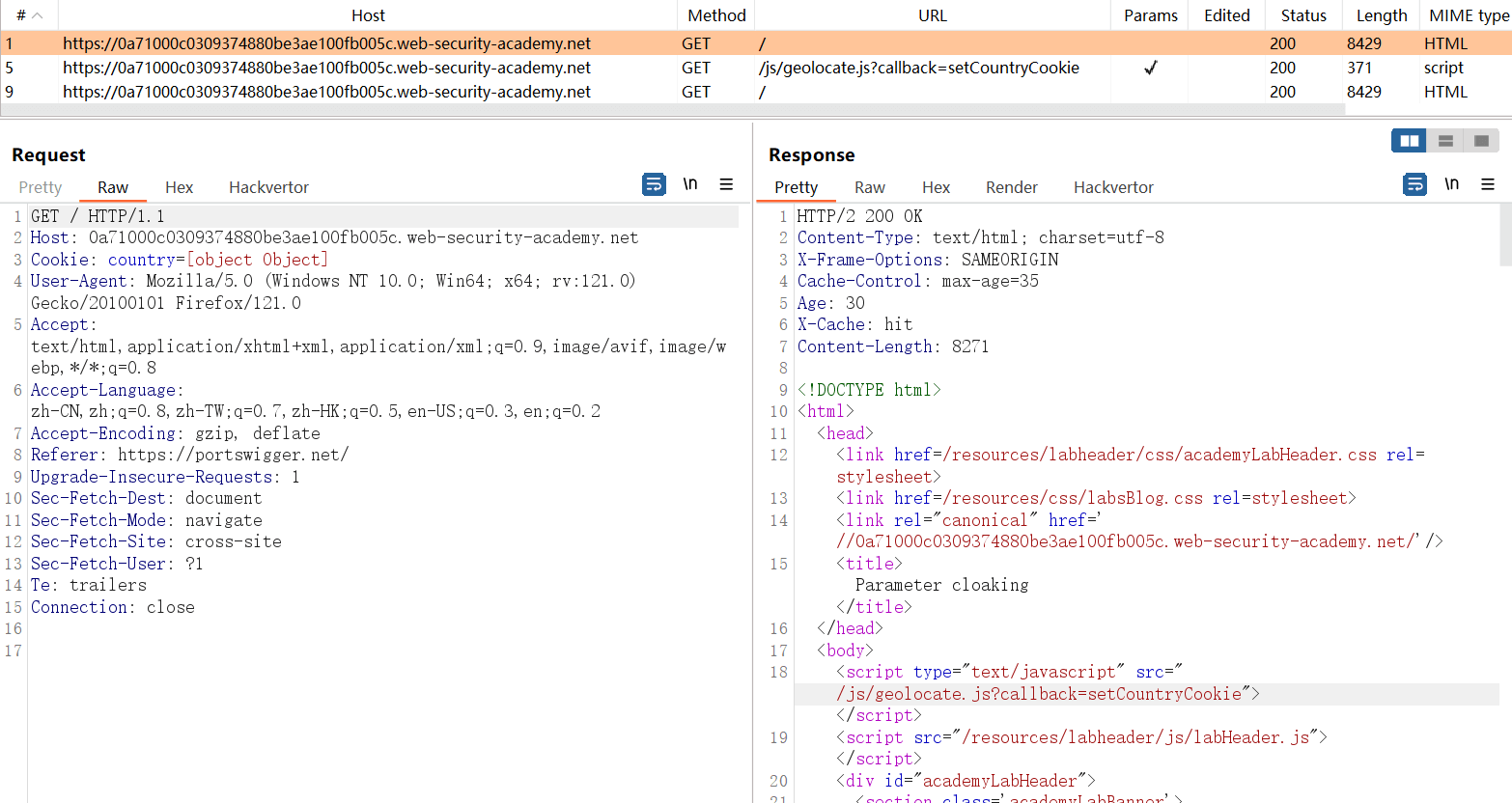Sort the table by the MIME type column
This screenshot has width=1512, height=803.
pyautogui.click(x=1468, y=15)
